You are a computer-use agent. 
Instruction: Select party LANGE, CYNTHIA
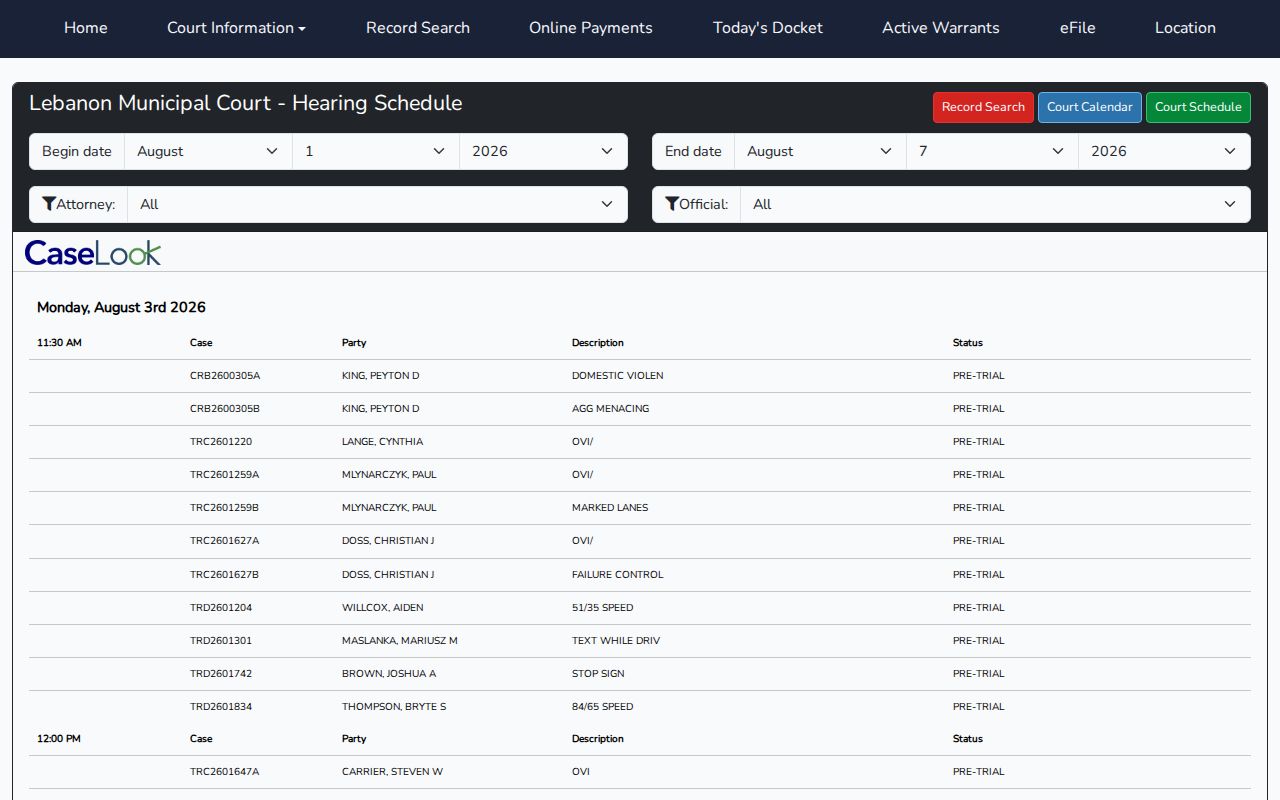(x=382, y=442)
